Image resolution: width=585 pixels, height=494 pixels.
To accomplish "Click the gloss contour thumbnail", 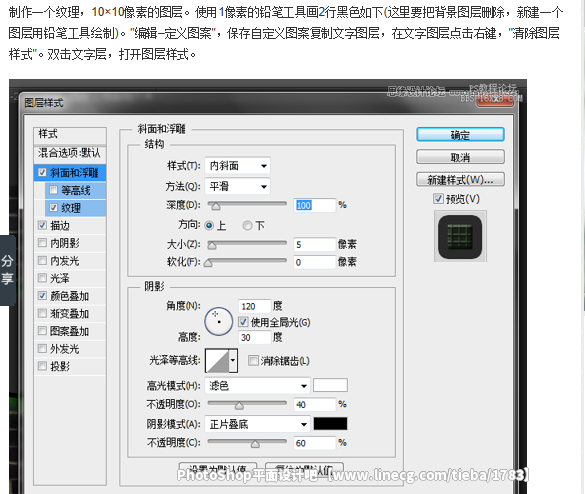I will [x=217, y=361].
